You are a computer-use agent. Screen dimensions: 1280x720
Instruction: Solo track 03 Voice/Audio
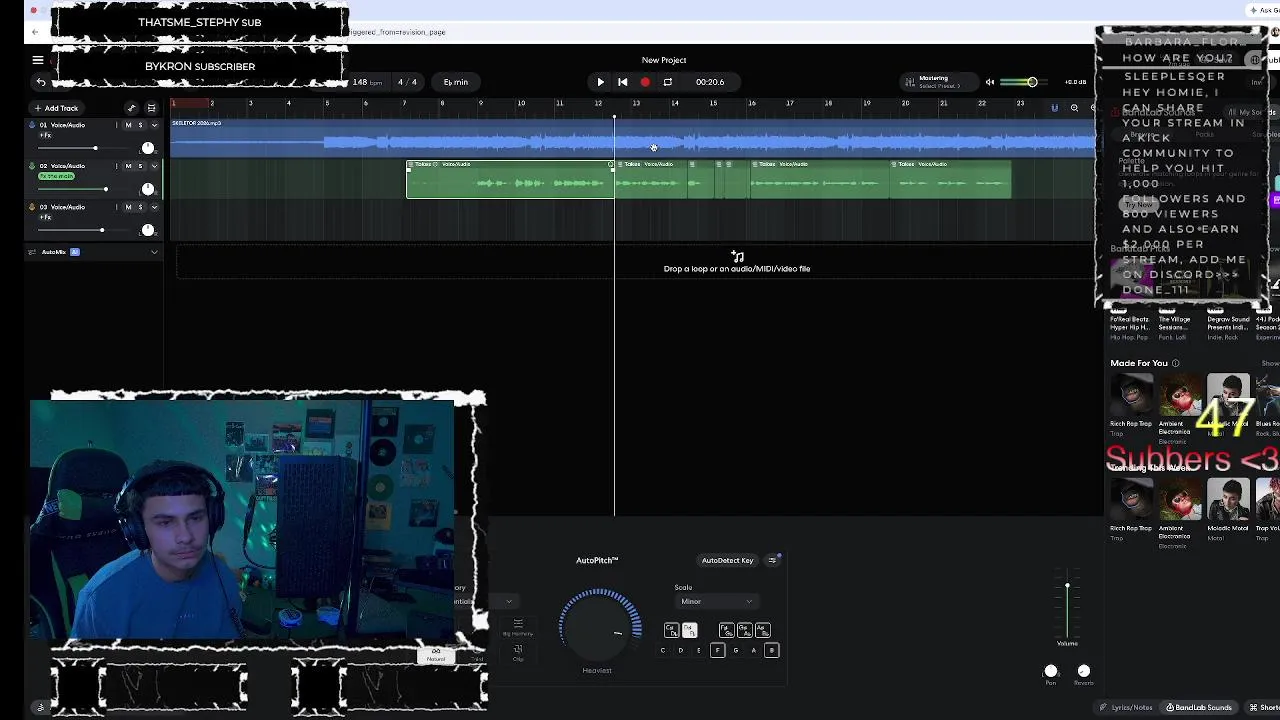point(140,207)
